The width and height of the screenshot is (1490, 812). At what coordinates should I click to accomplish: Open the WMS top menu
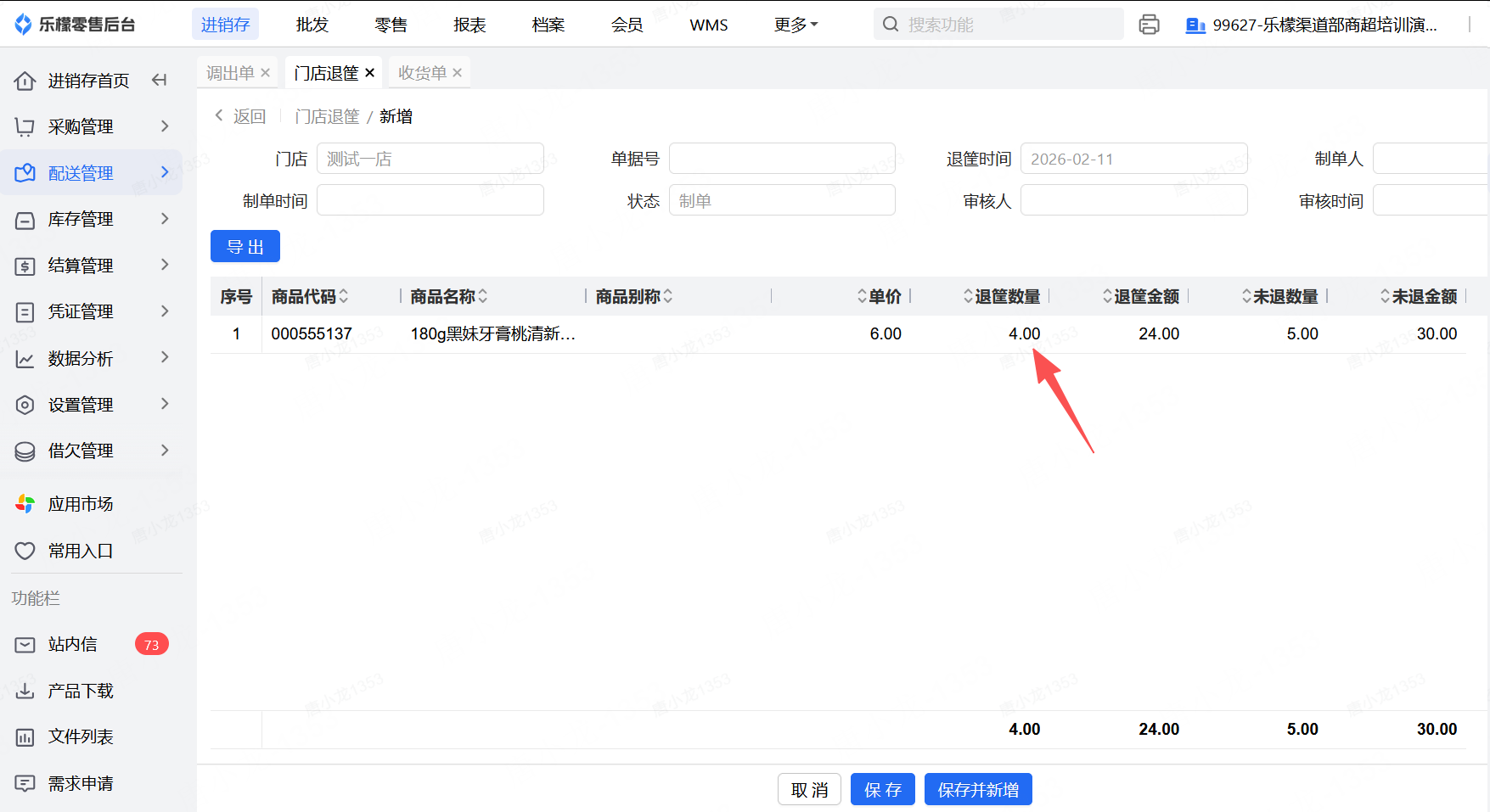pos(709,25)
